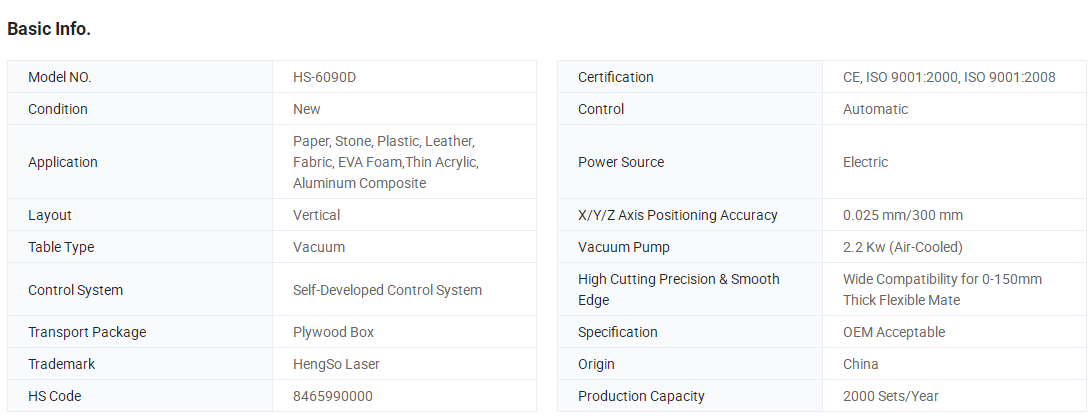This screenshot has width=1090, height=418.
Task: Select the positioning accuracy value 0.025 mm/300 mm
Action: point(902,215)
